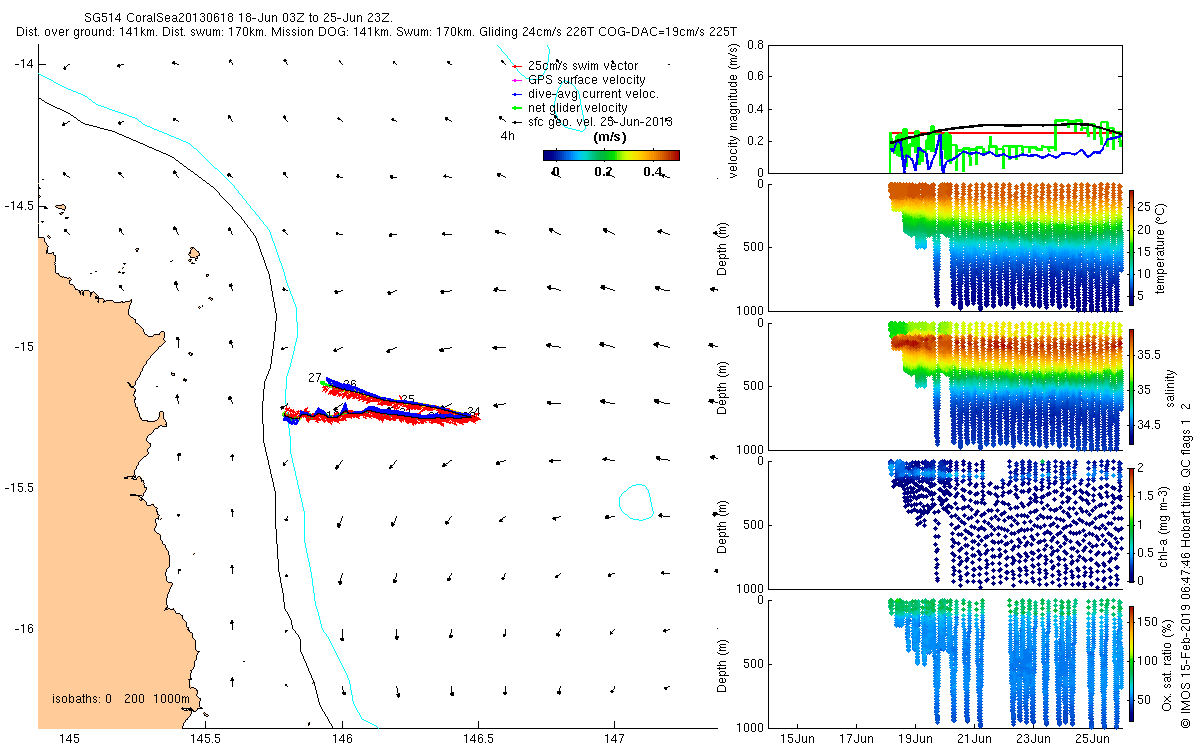Click the track day marker '26'
This screenshot has height=750, width=1200.
350,384
